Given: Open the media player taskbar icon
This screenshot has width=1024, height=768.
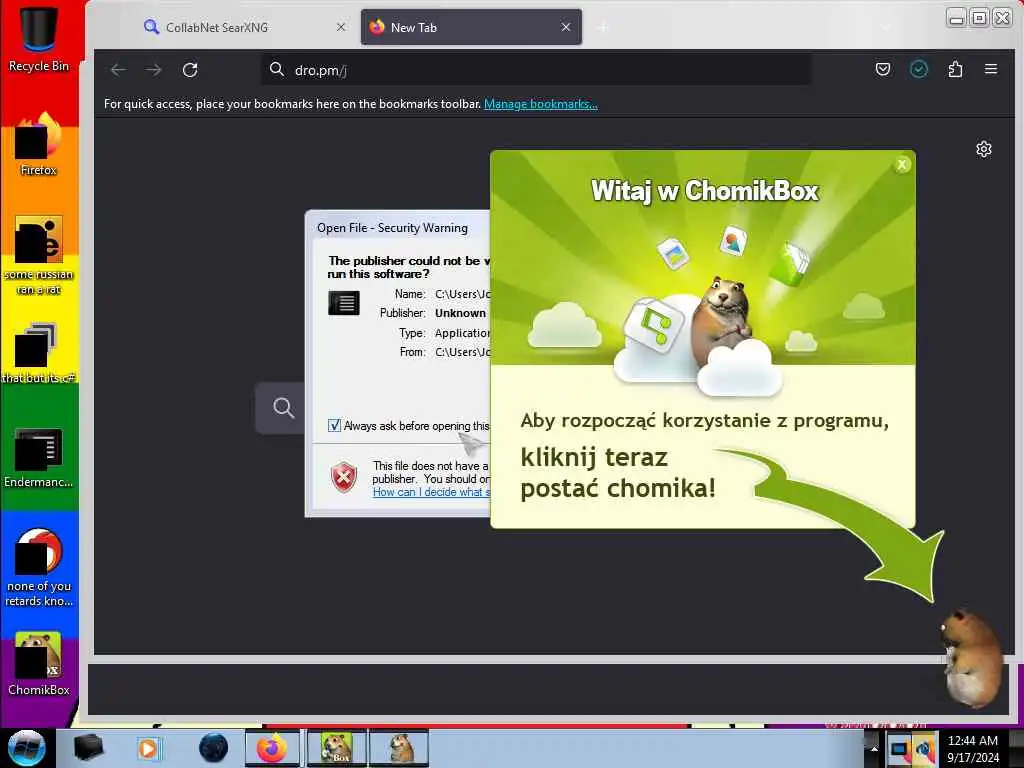Looking at the screenshot, I should point(149,748).
